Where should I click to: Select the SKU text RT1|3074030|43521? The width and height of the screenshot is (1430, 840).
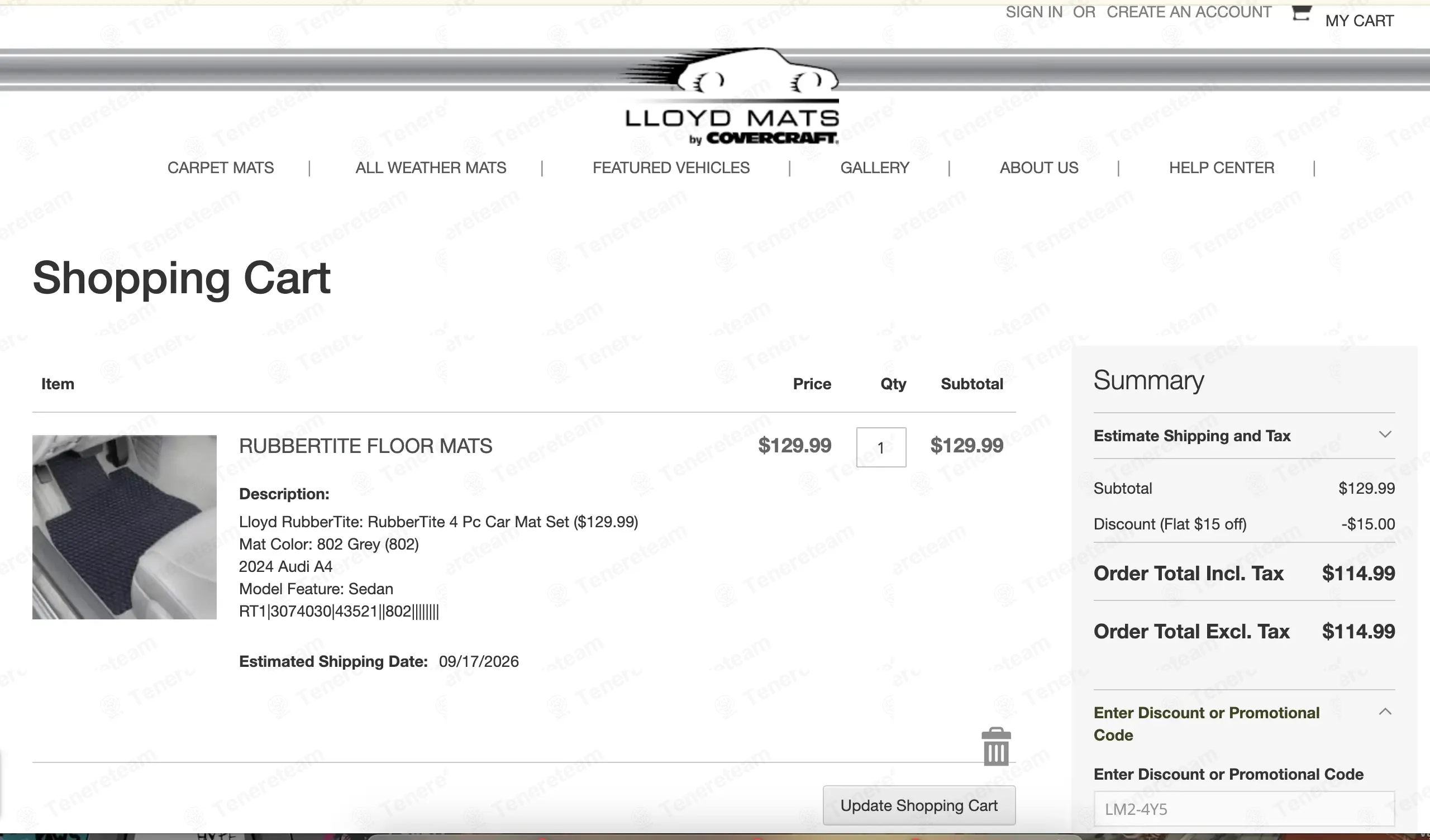pos(339,611)
